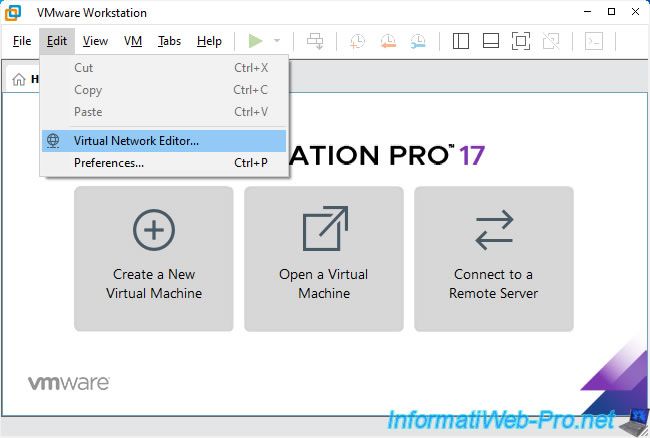650x438 pixels.
Task: Maximize the VMware Workstation window
Action: 611,12
